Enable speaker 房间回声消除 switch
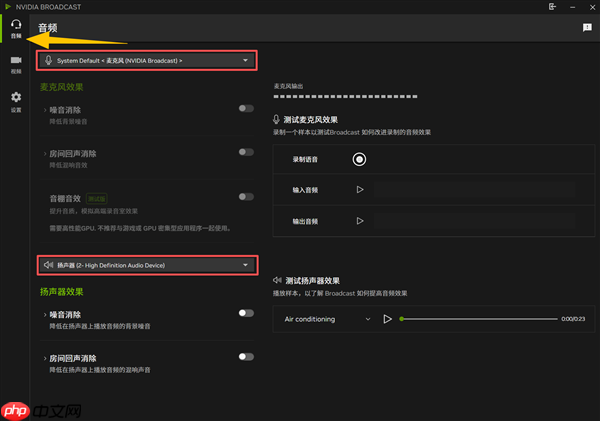Screen dimensions: 600x421 (x=245, y=356)
